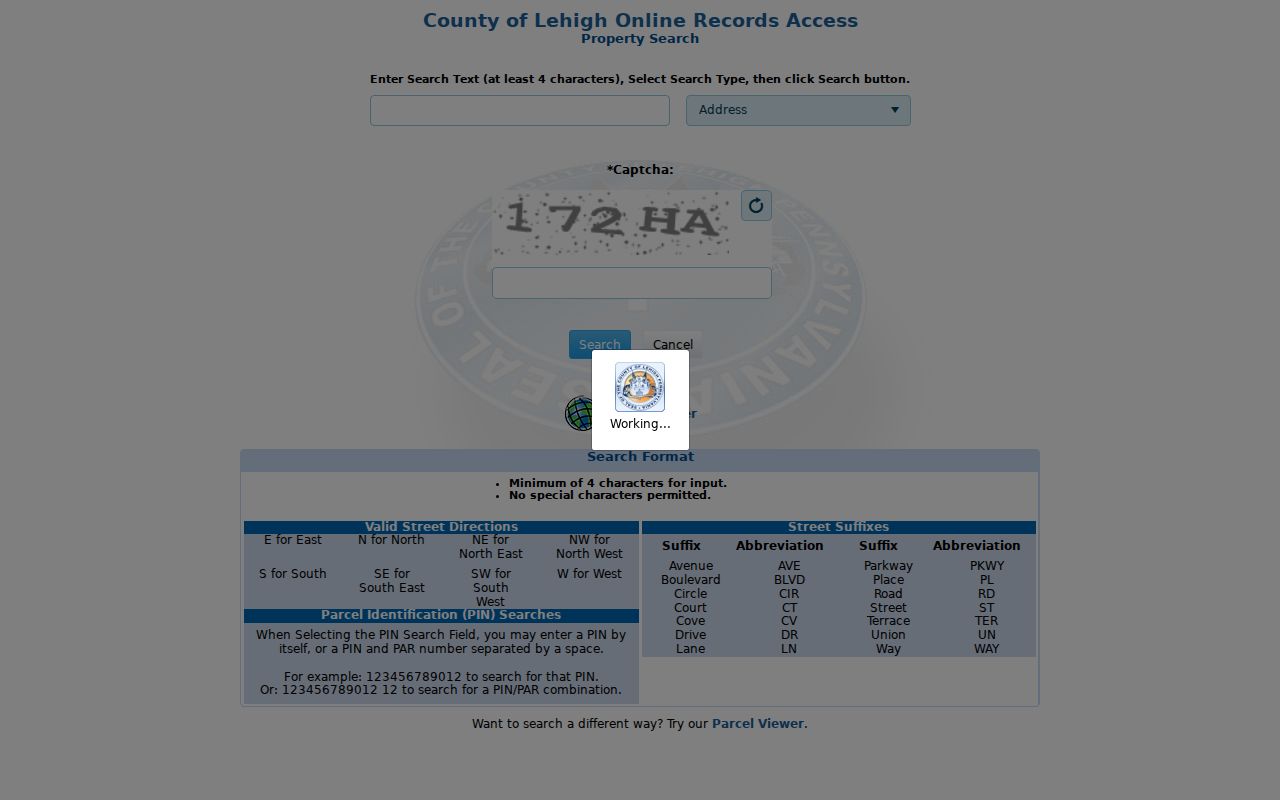Click the captcha answer input field
The width and height of the screenshot is (1280, 800).
tap(632, 283)
